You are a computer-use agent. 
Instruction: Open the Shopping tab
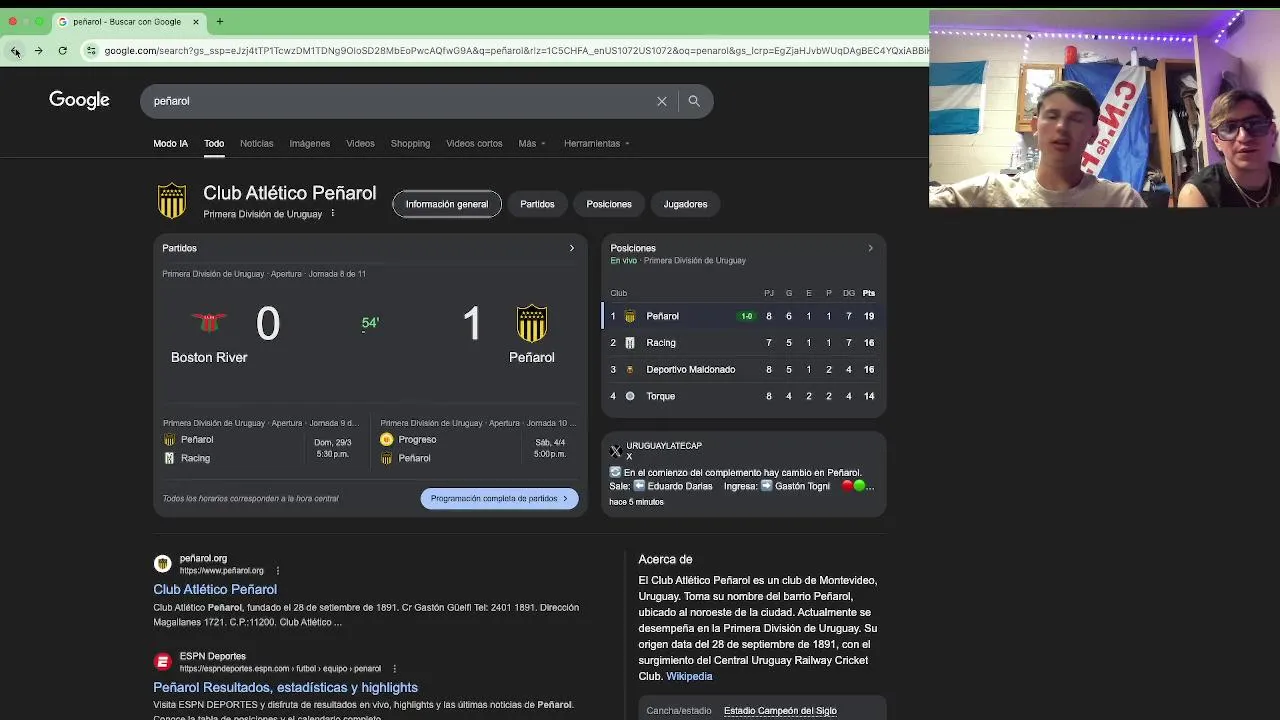point(410,143)
